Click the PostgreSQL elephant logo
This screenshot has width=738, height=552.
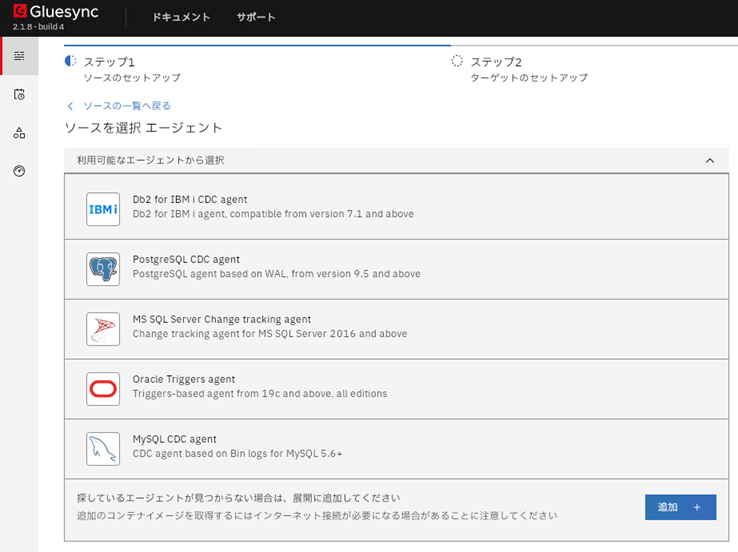coord(103,269)
